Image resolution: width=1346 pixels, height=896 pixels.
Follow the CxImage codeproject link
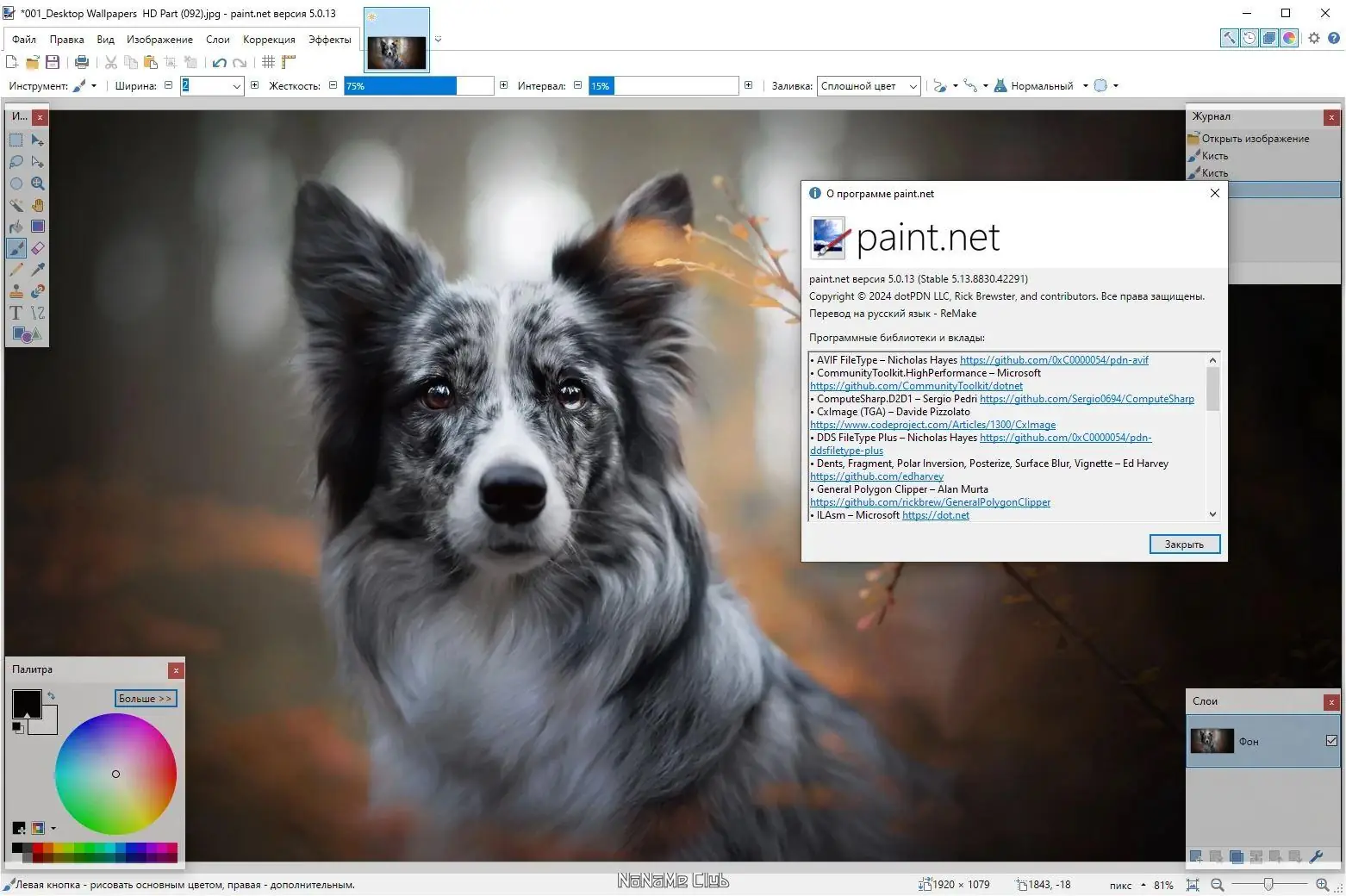click(933, 425)
